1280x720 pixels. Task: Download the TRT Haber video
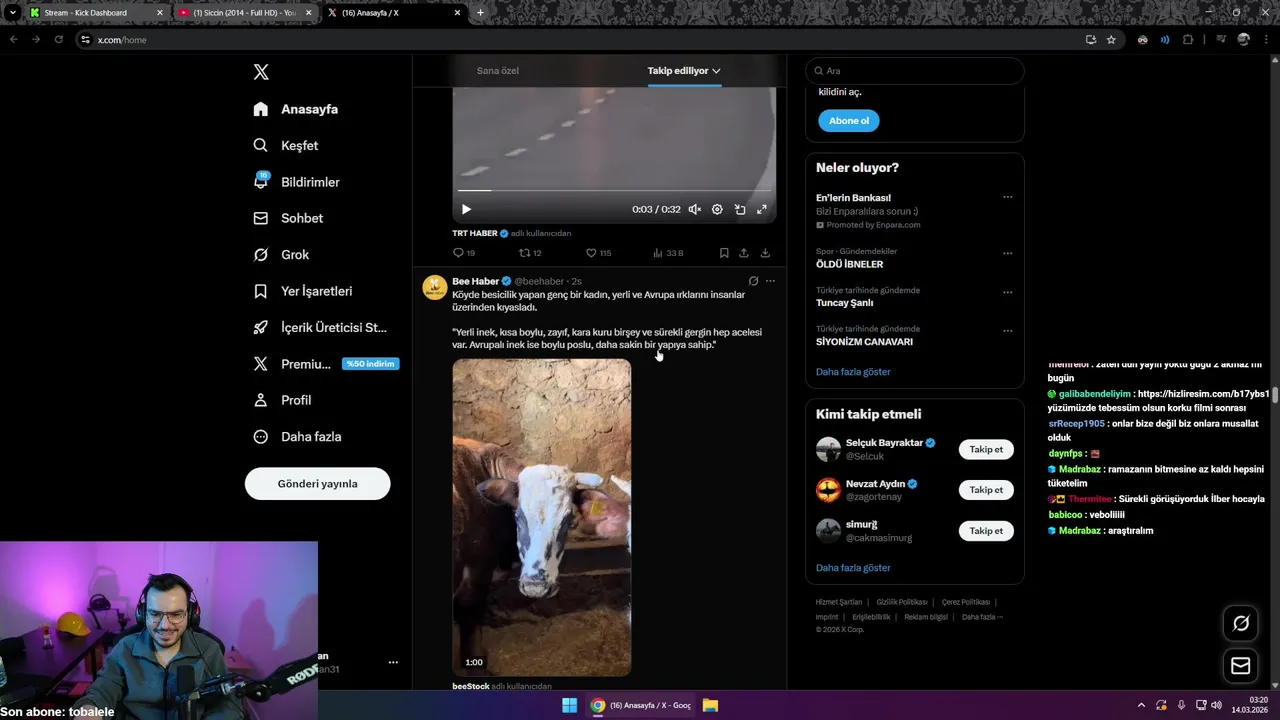click(765, 253)
